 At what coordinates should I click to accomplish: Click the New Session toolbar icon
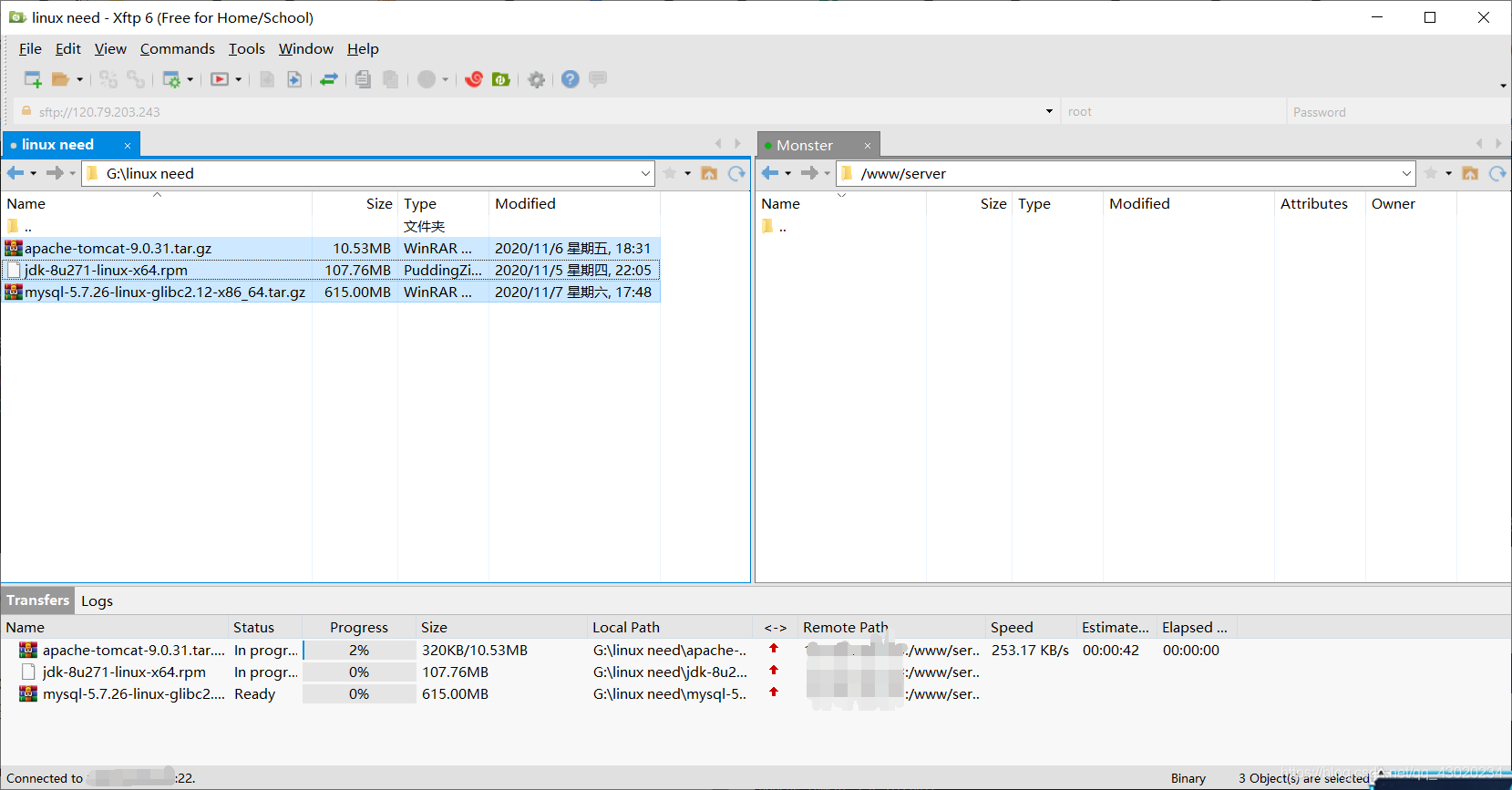click(x=33, y=79)
